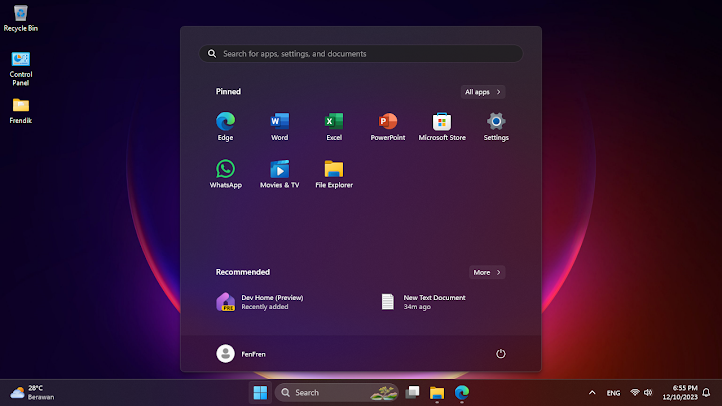This screenshot has width=722, height=406.
Task: Open the weather widget showing 28°C
Action: click(32, 393)
